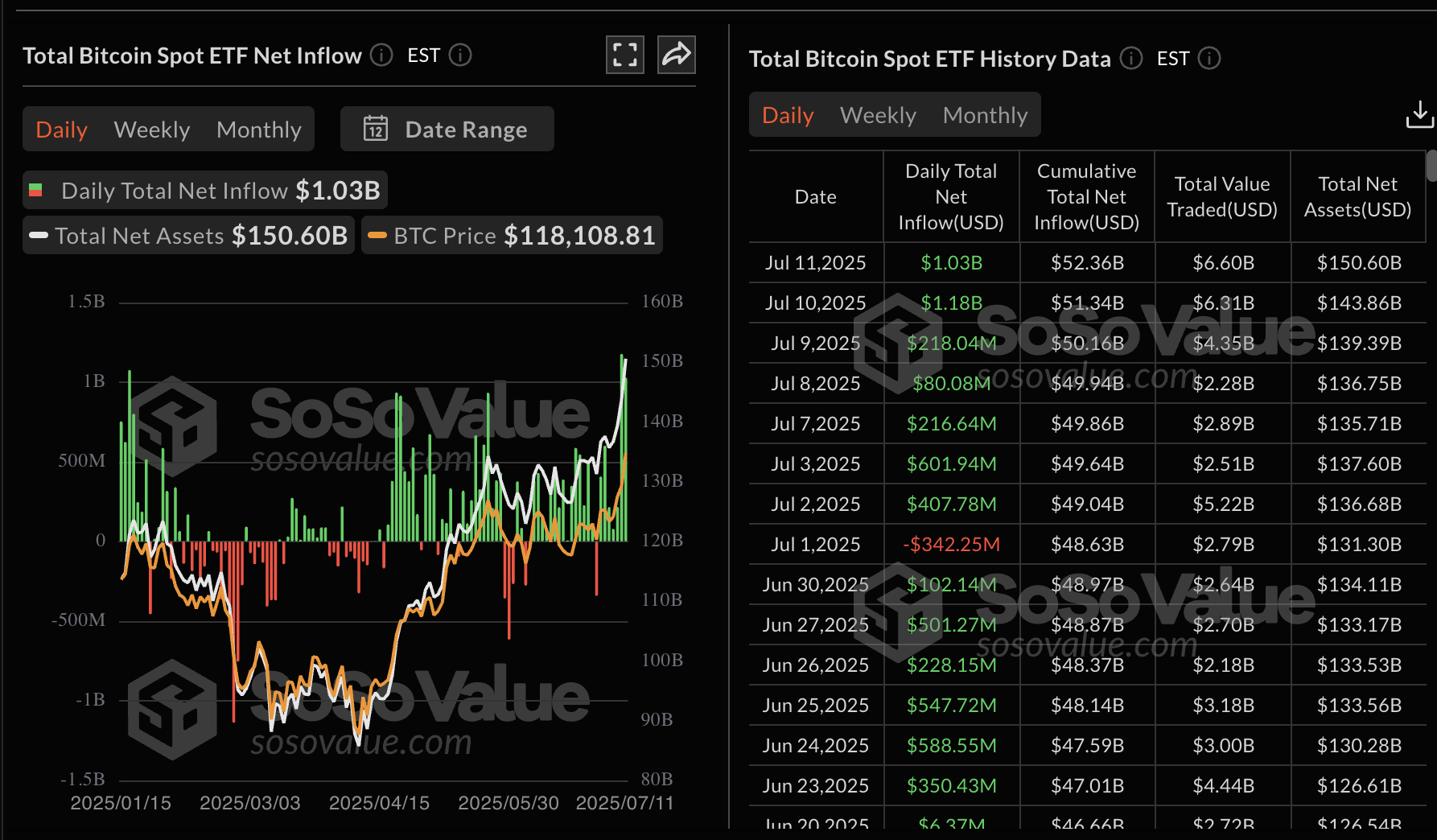Image resolution: width=1437 pixels, height=840 pixels.
Task: Click the $601.94M inflow value
Action: point(951,463)
